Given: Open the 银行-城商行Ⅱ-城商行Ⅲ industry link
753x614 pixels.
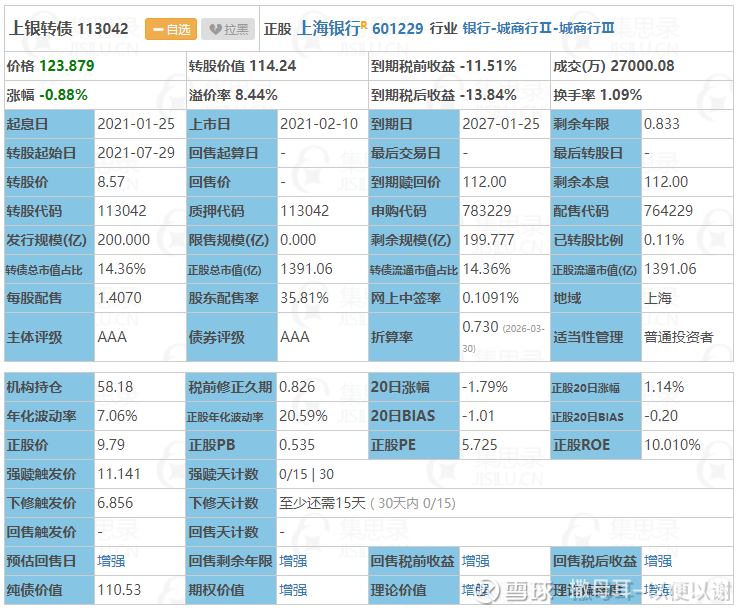Looking at the screenshot, I should click(x=538, y=28).
